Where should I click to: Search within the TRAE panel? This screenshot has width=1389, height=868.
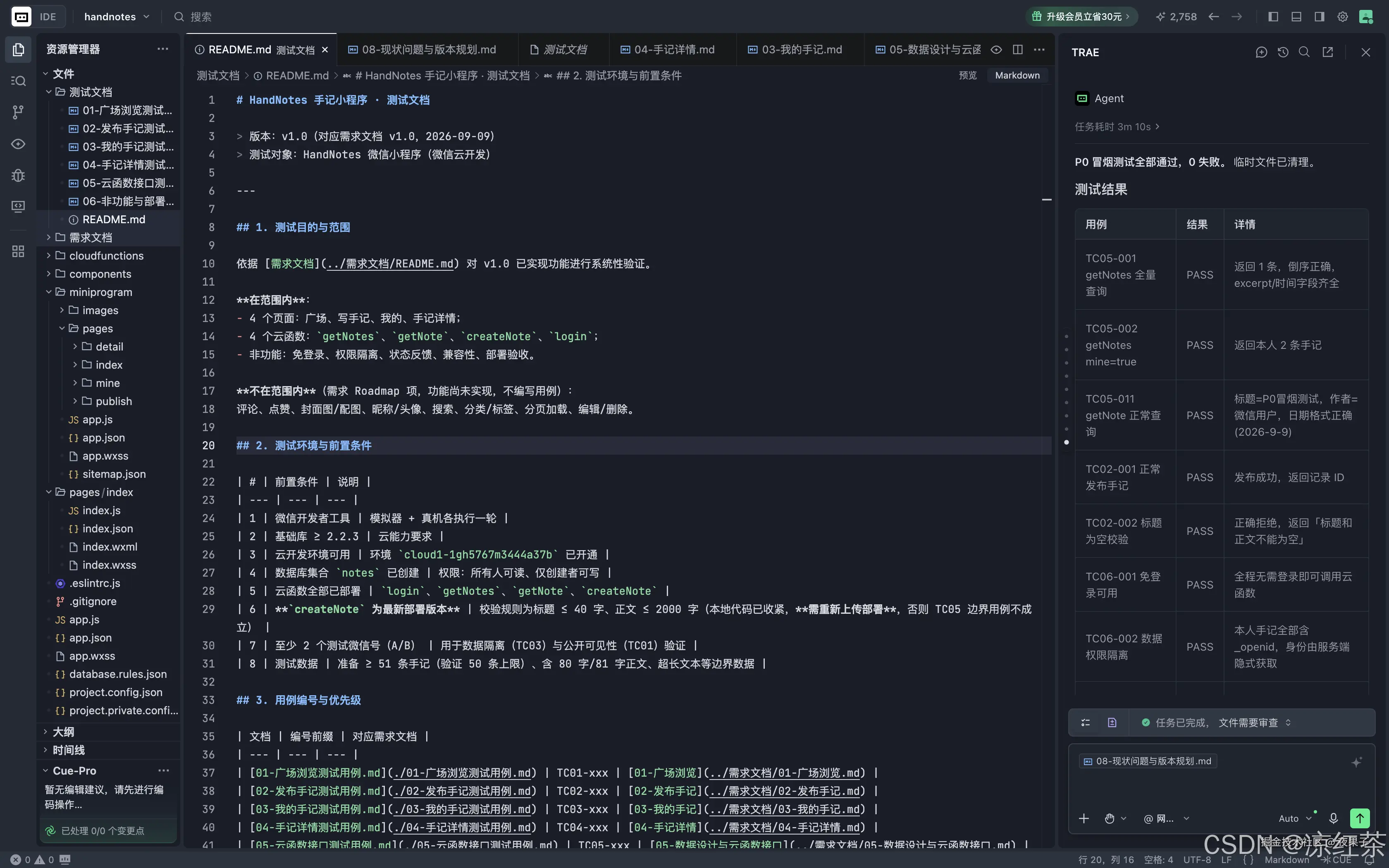(x=1304, y=52)
